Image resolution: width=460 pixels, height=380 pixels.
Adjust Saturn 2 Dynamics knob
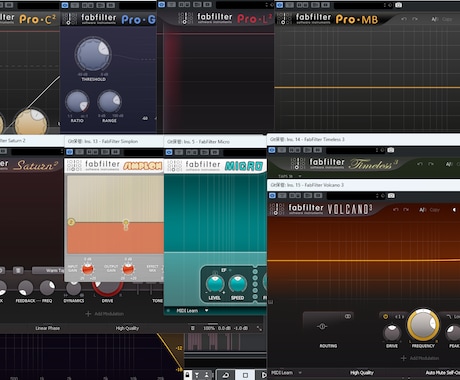[74, 289]
